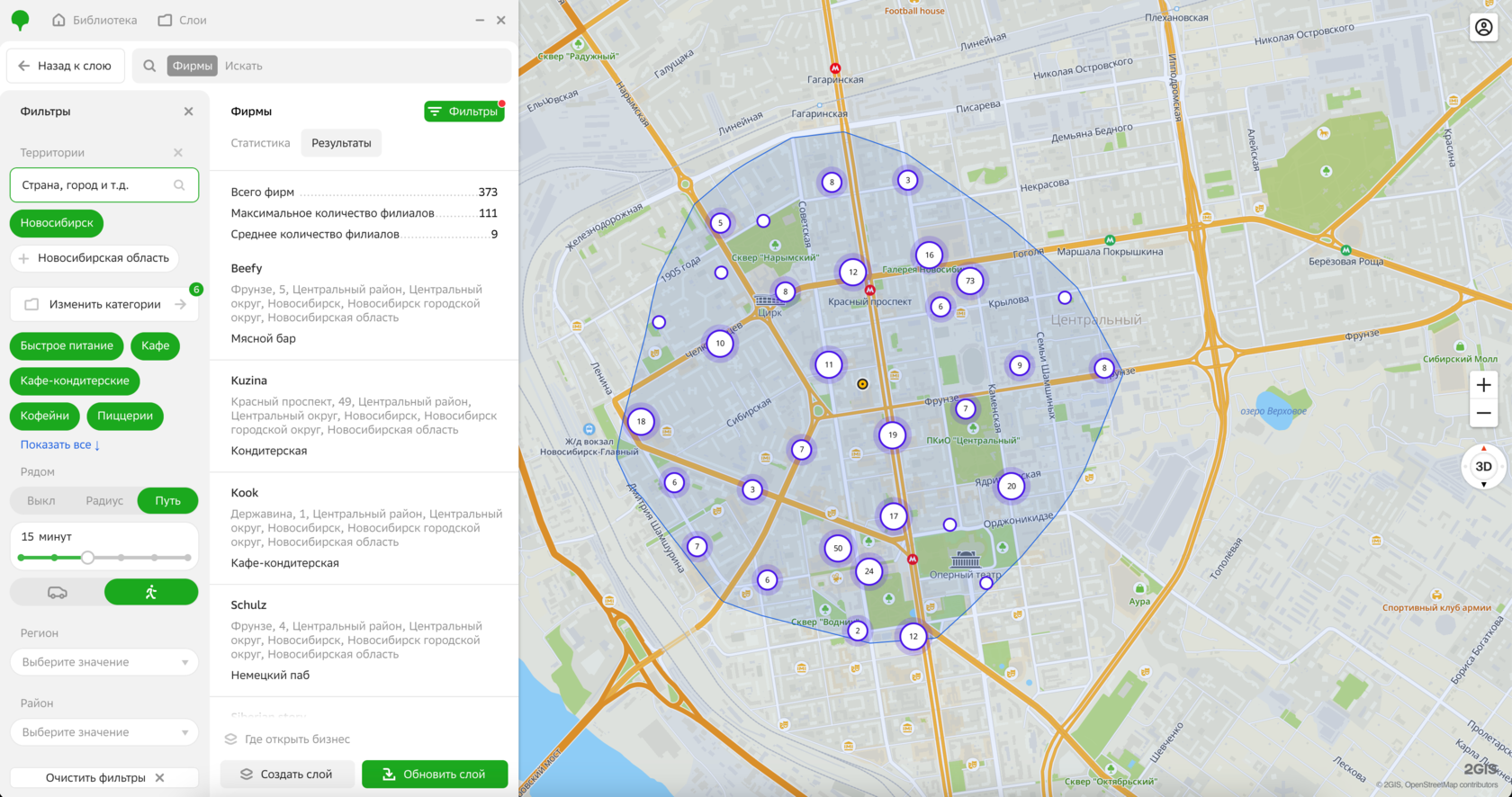This screenshot has width=1512, height=797.
Task: Close the Фильтры panel
Action: 188,112
